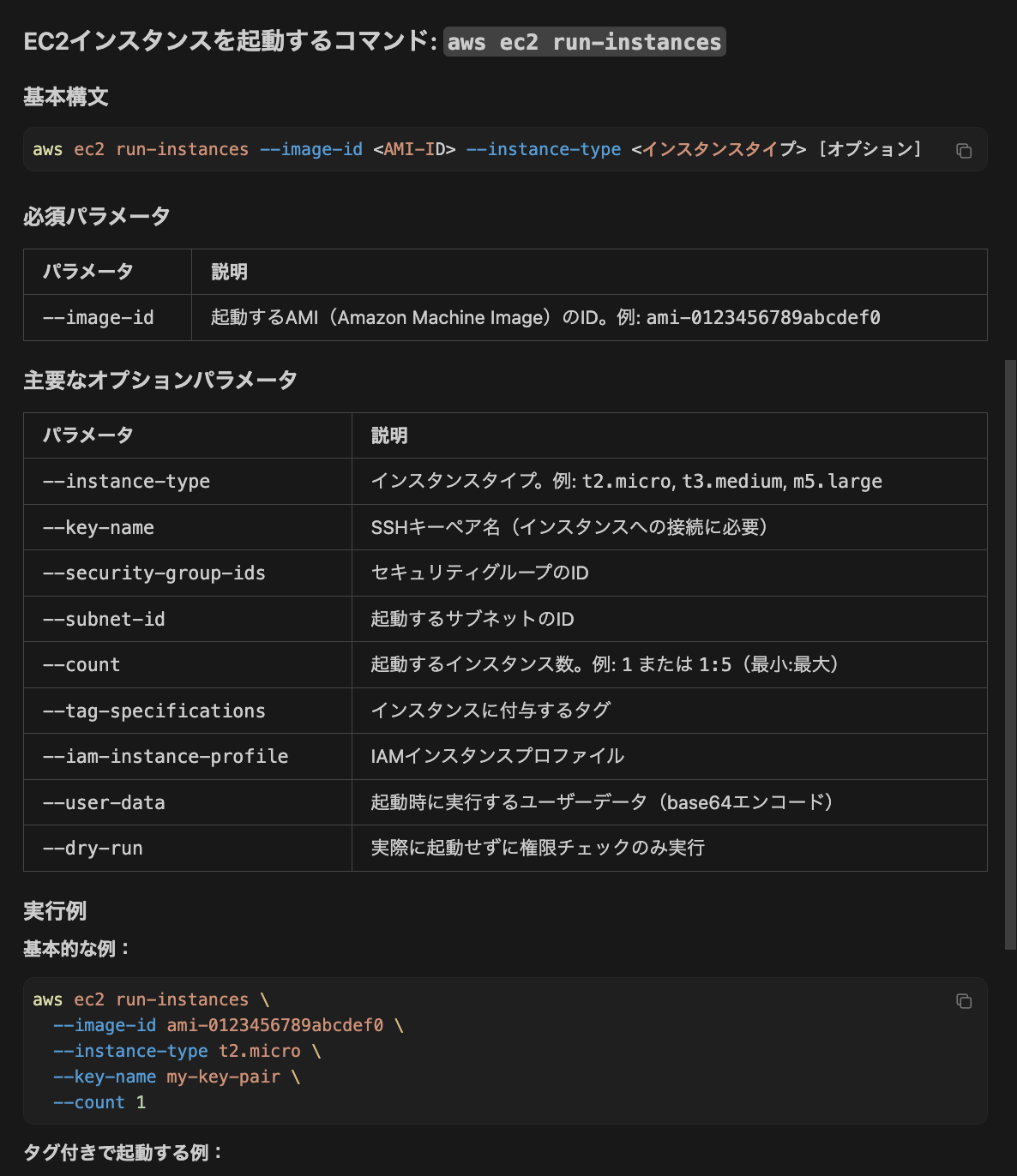
Task: Select the --security-group-ids parameter cell
Action: 156,573
